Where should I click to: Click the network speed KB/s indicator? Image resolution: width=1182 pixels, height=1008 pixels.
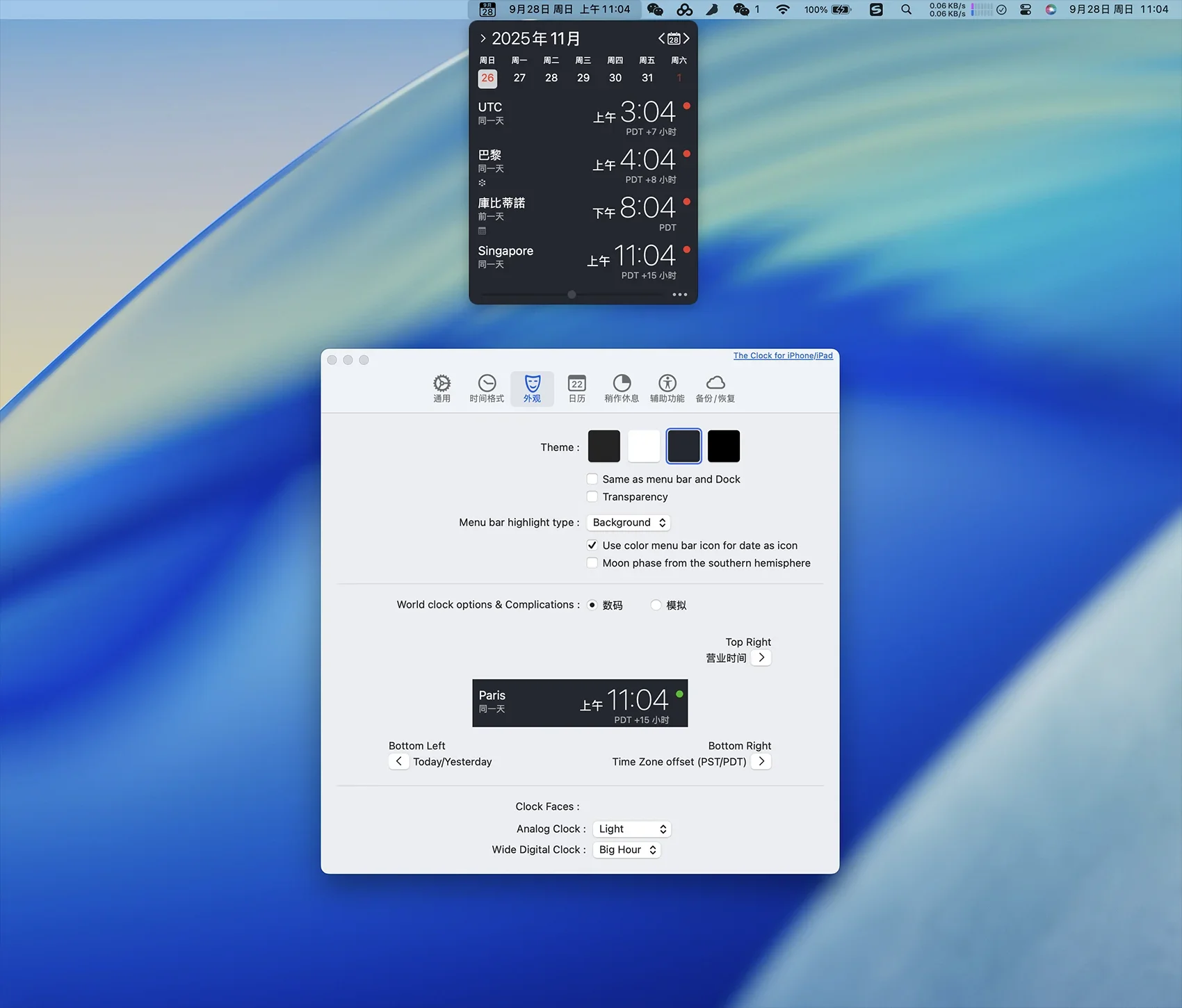pyautogui.click(x=947, y=9)
